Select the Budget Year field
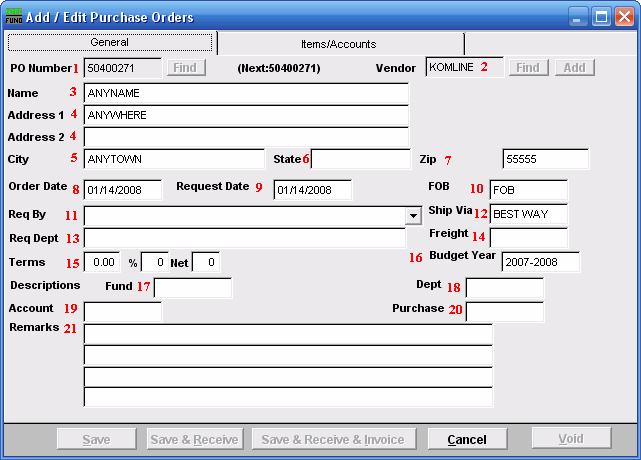This screenshot has height=460, width=641. [540, 262]
